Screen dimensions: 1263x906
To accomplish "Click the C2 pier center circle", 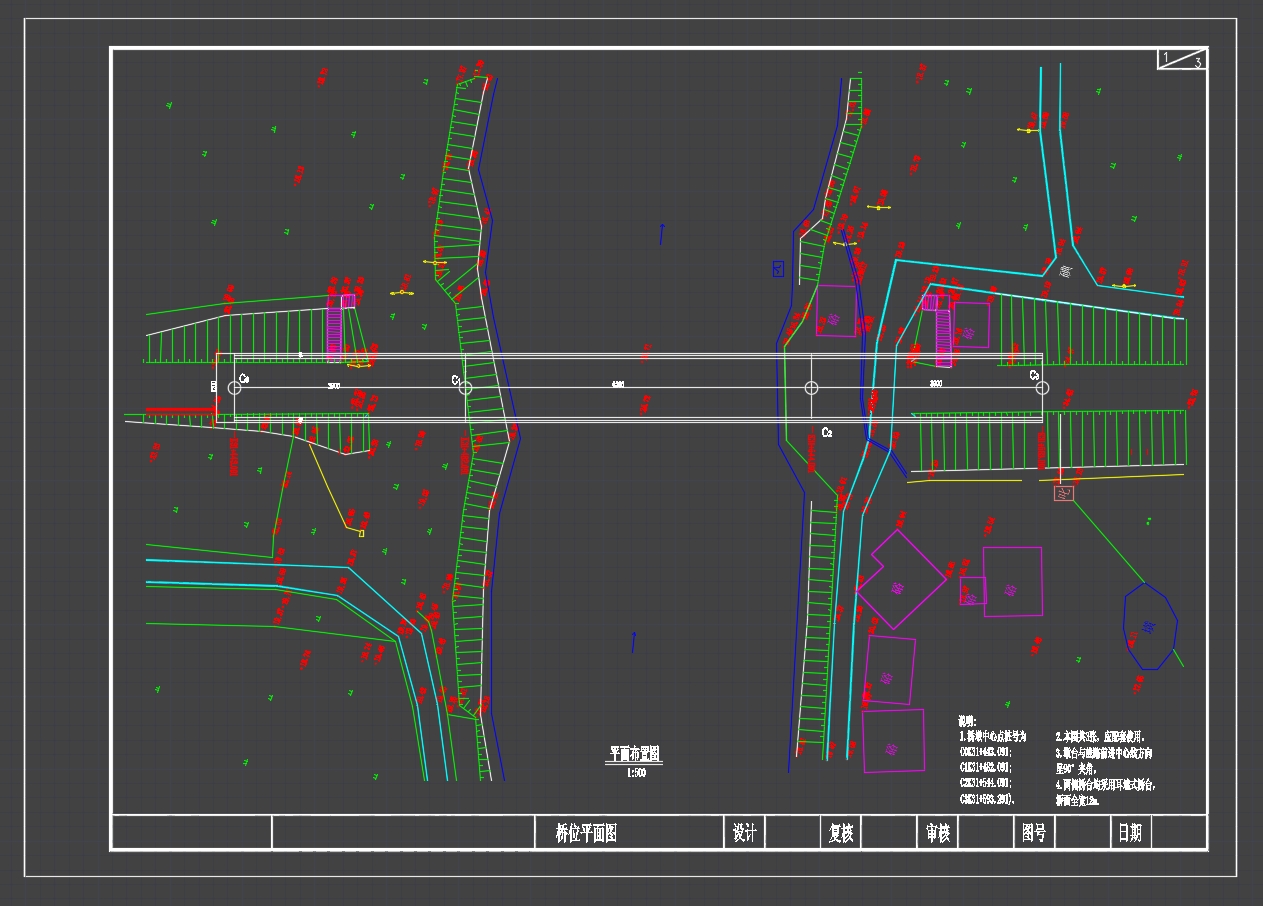I will 811,388.
